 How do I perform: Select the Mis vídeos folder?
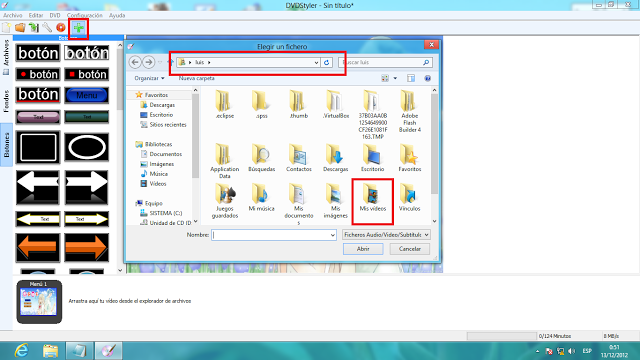372,198
